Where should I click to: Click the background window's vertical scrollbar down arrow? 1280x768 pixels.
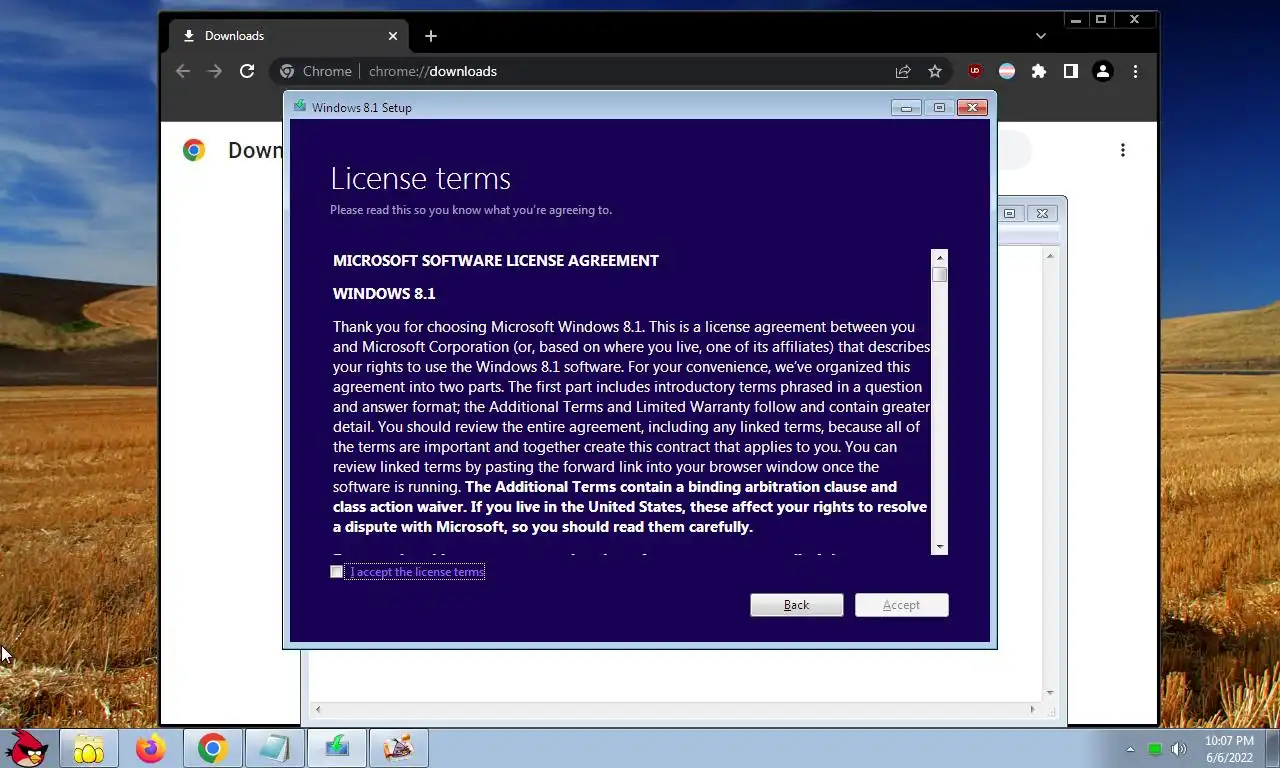coord(1049,693)
